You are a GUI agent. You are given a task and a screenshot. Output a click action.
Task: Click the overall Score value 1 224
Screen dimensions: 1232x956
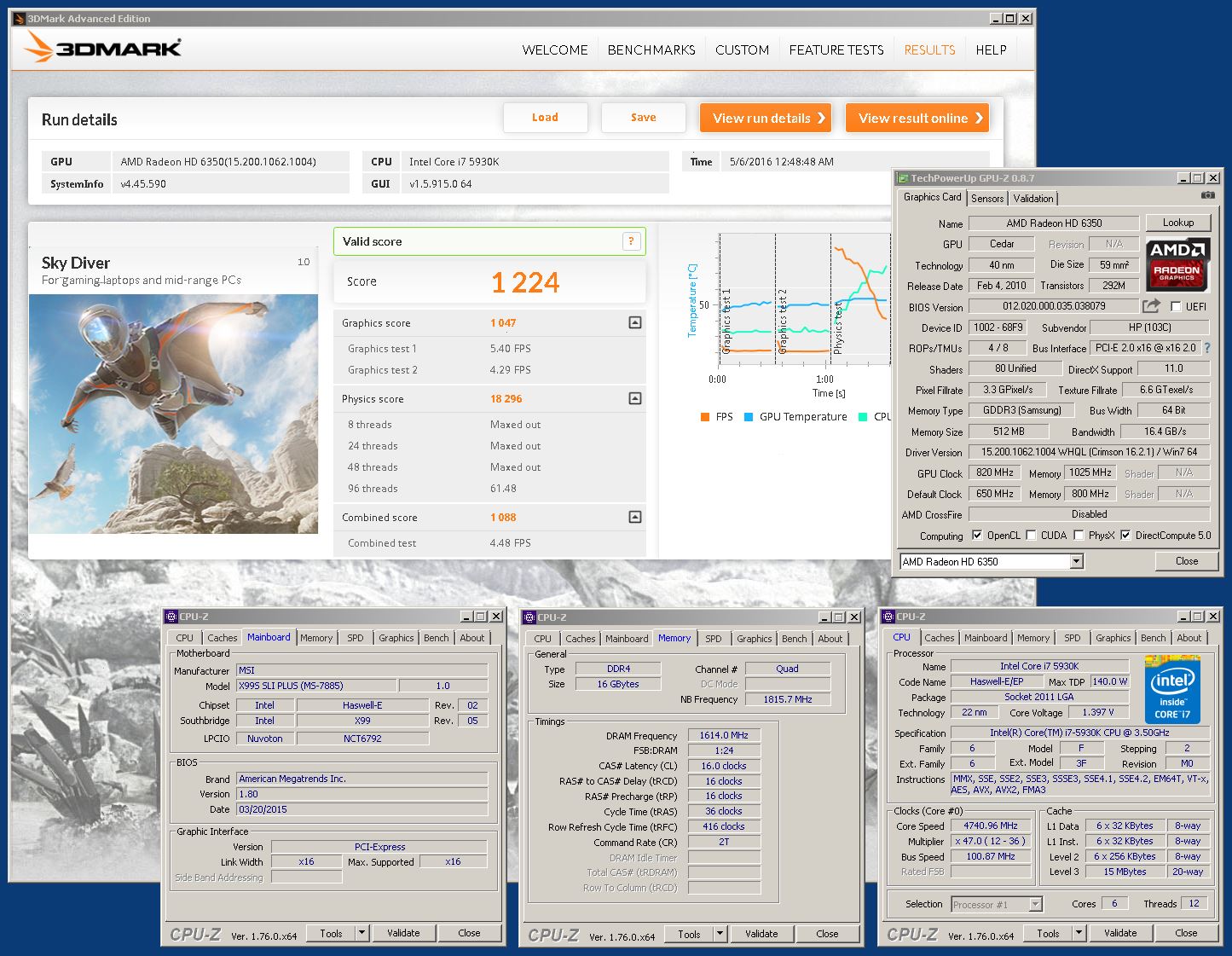tap(525, 282)
